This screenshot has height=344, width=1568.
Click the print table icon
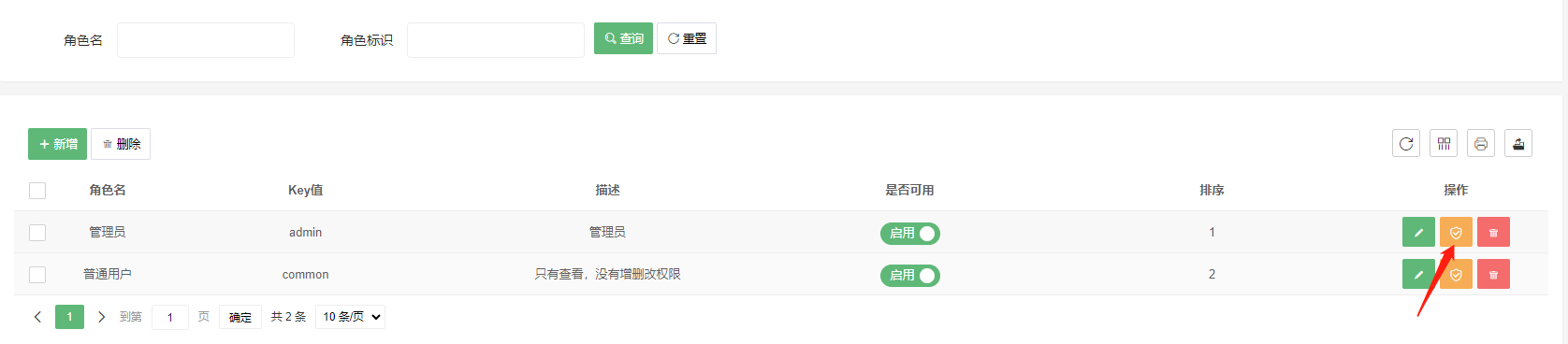(1481, 143)
